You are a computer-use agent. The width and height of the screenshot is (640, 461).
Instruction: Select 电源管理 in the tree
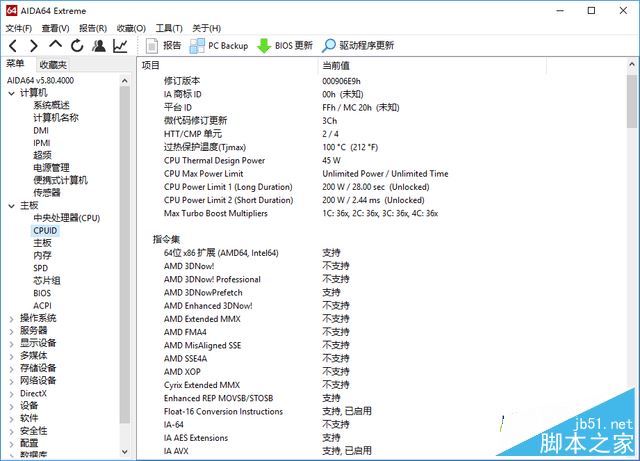(51, 168)
